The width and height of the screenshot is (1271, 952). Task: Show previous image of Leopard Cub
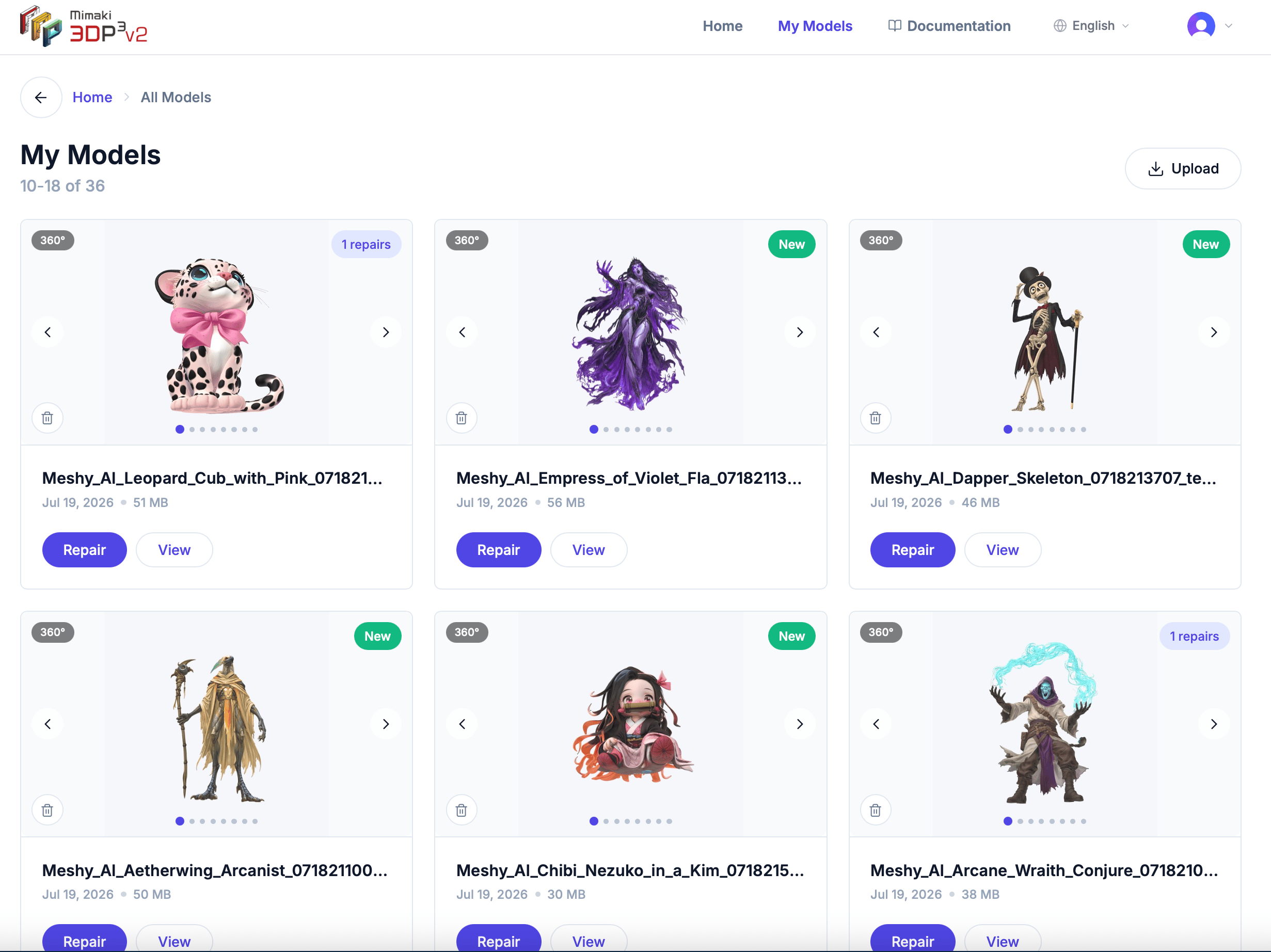pyautogui.click(x=47, y=332)
